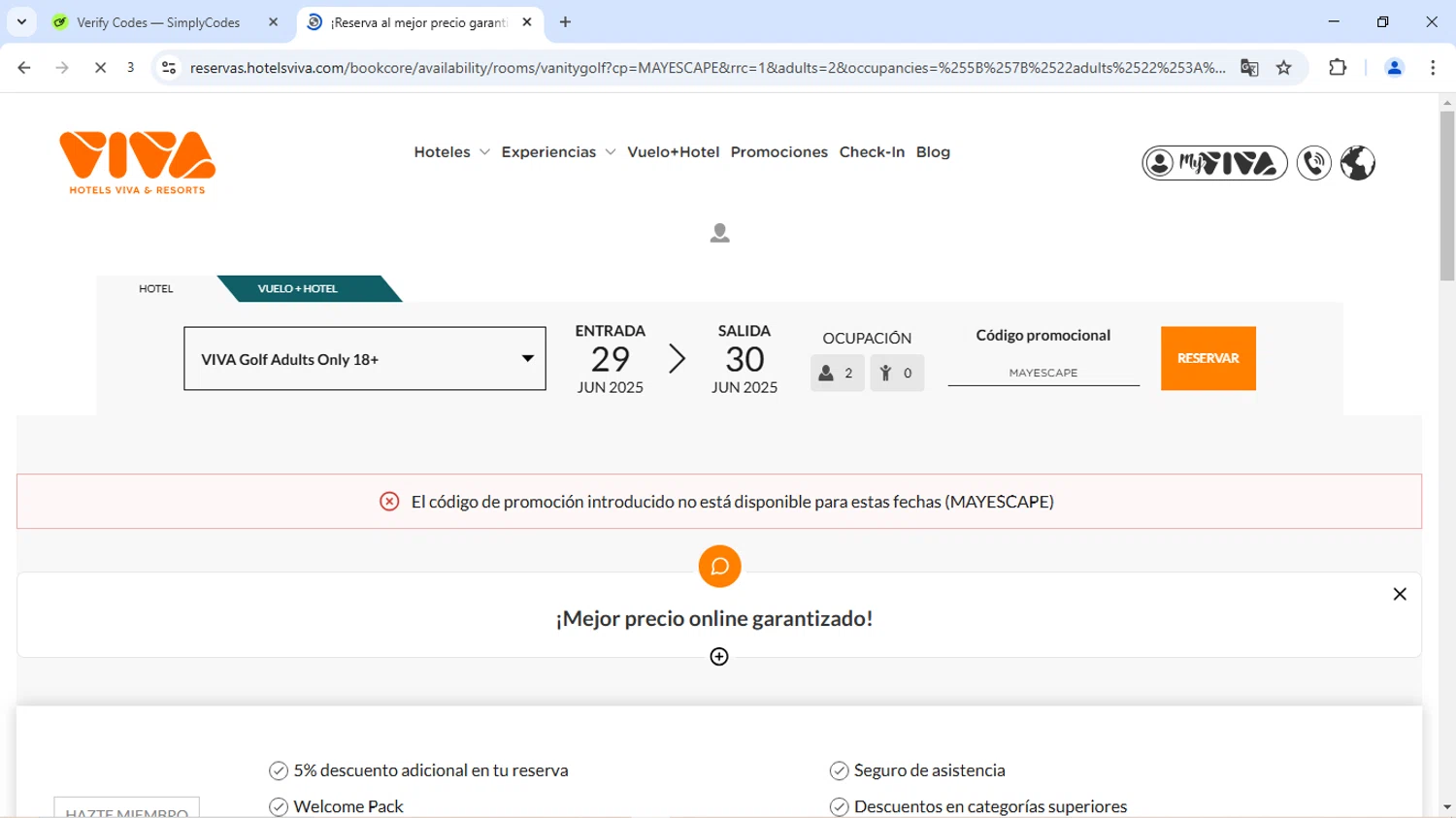This screenshot has width=1456, height=818.
Task: Click the VIVA Hotels & Resorts logo
Action: click(x=137, y=162)
